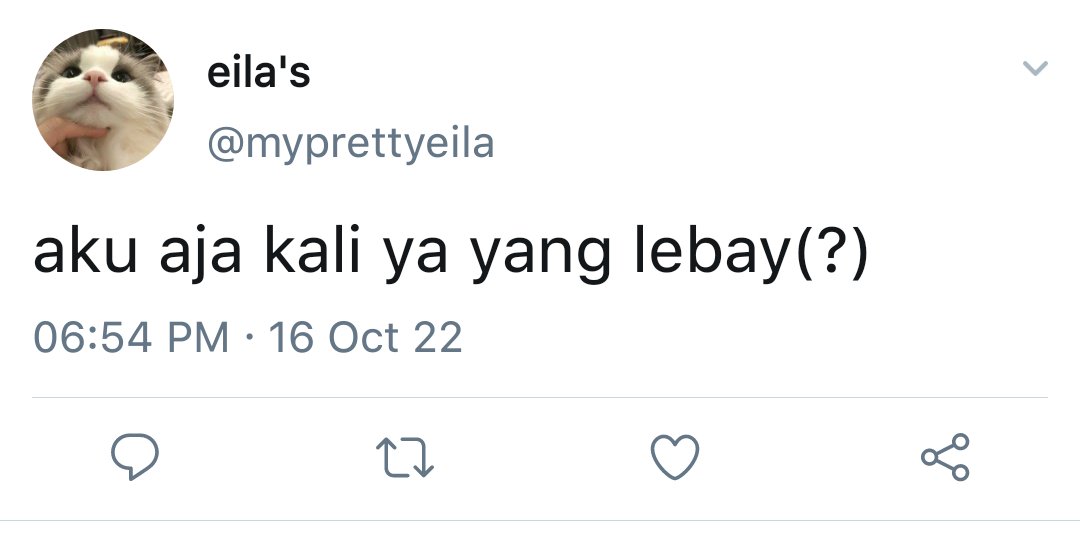Open the cat profile picture

click(103, 100)
